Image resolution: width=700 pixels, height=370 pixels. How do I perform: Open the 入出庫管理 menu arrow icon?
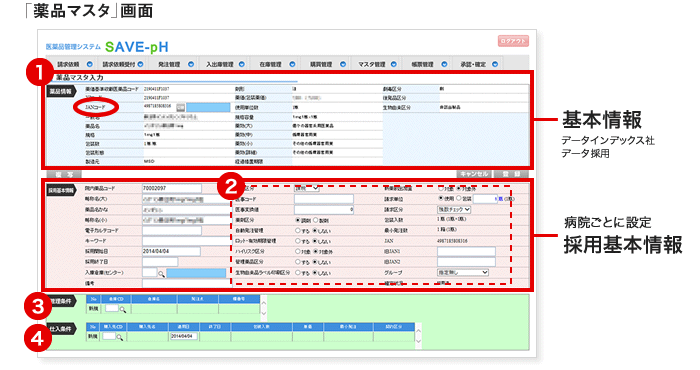point(242,64)
